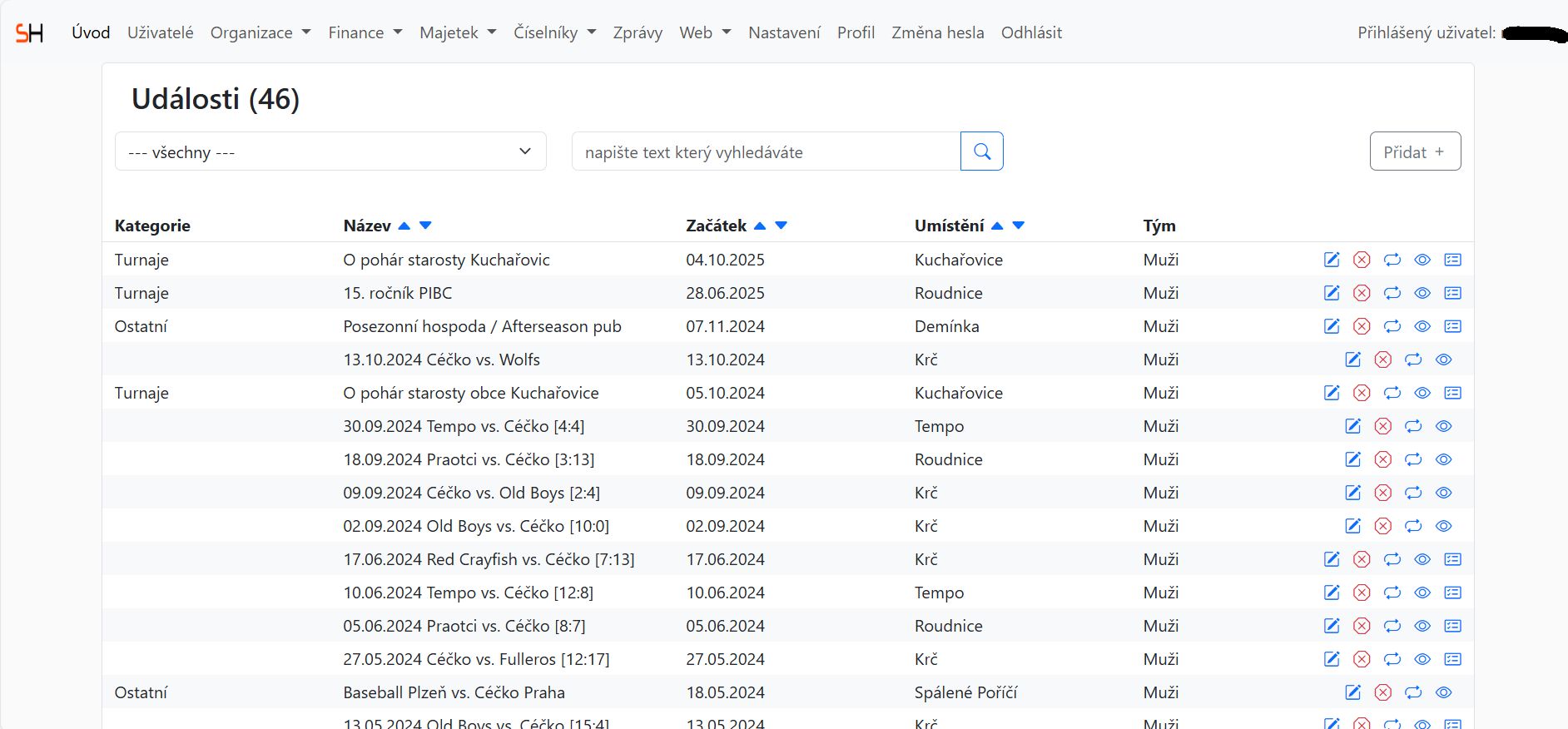Click repeat icon for Posezonní hospoda row
1568x729 pixels.
point(1392,326)
